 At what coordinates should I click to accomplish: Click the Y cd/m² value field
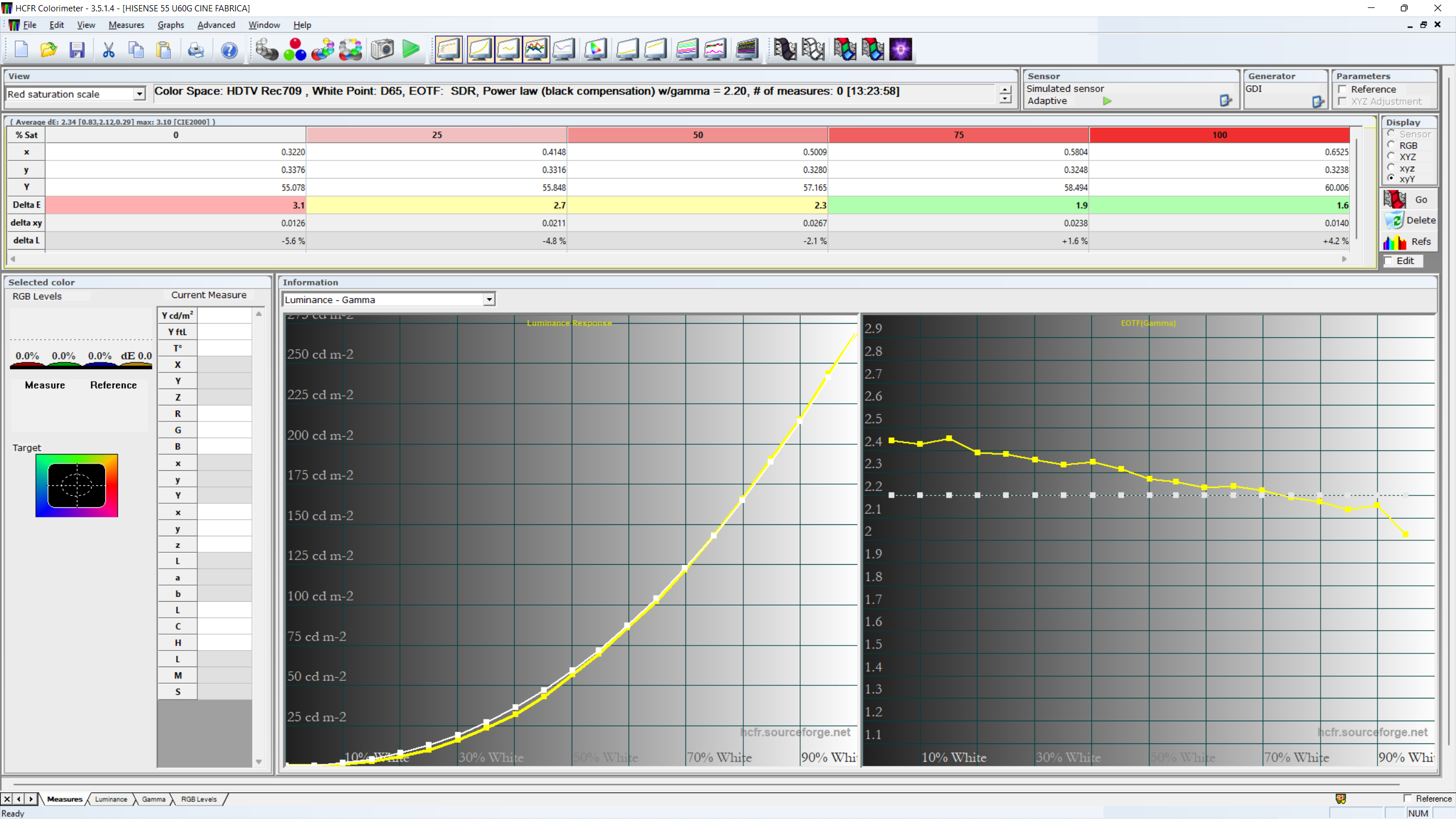pyautogui.click(x=225, y=316)
